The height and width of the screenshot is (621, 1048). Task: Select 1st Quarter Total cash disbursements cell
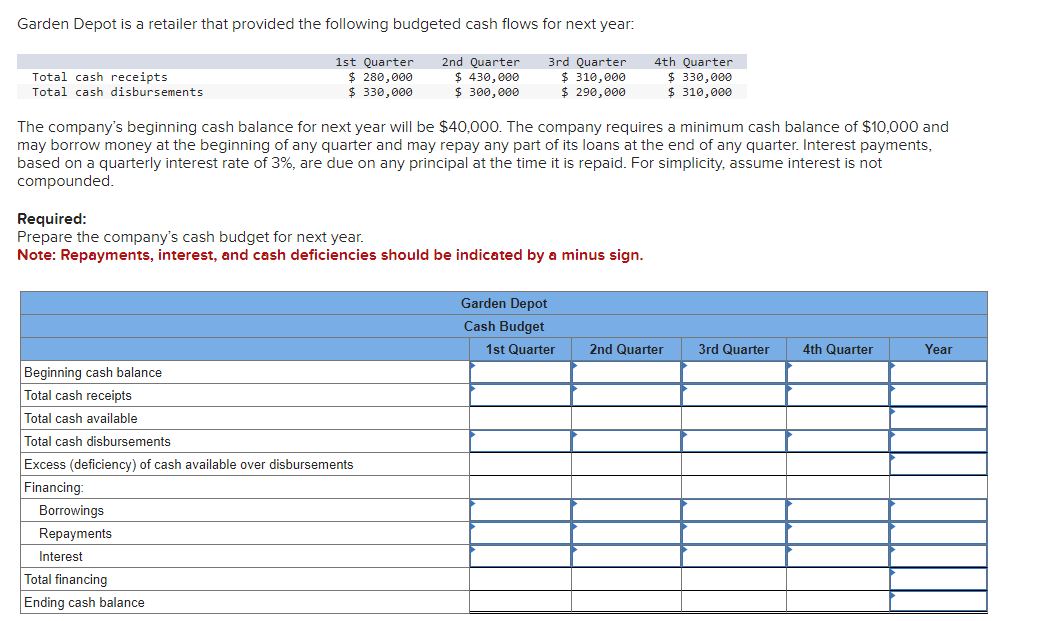coord(520,441)
